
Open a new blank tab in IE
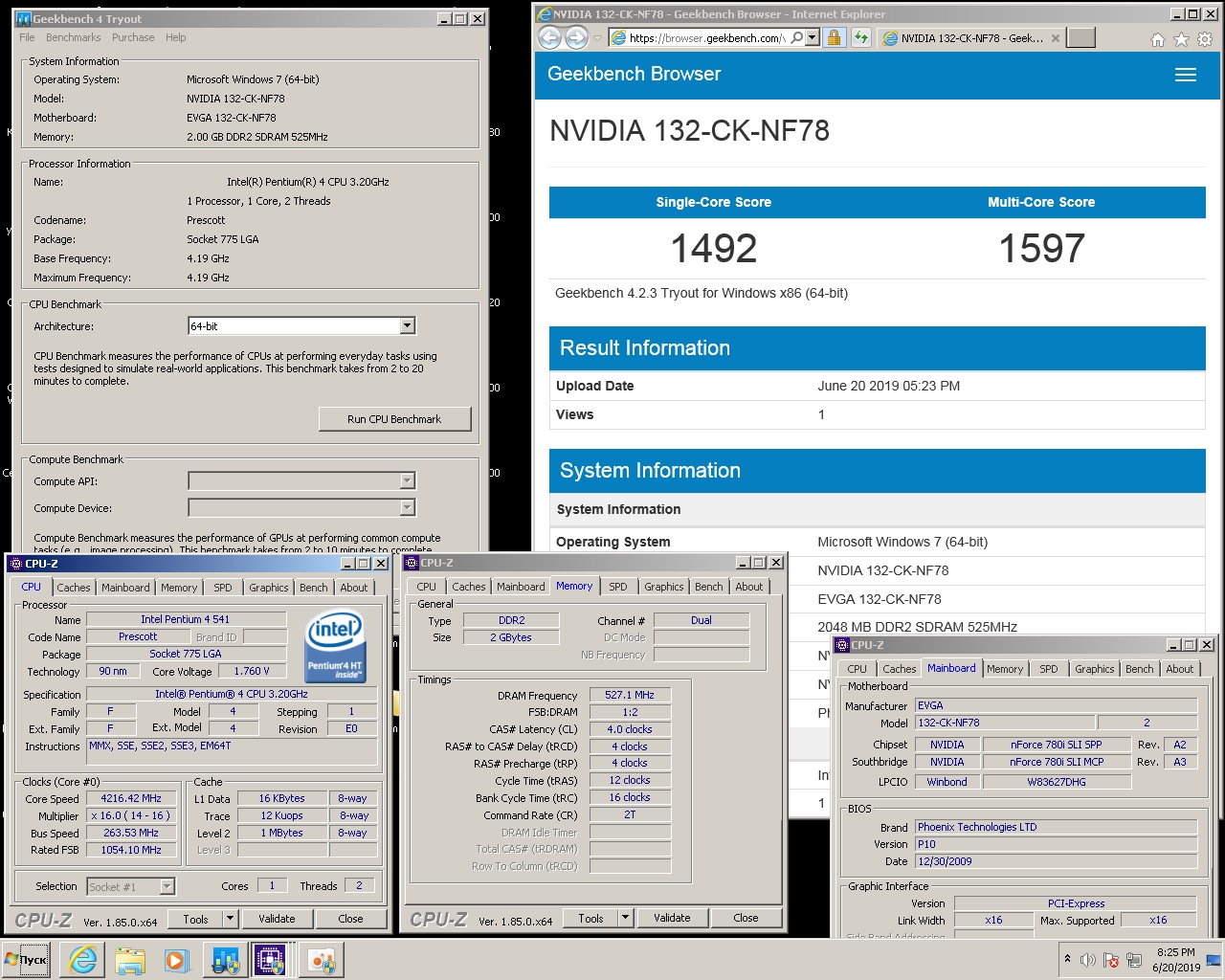coord(1080,37)
